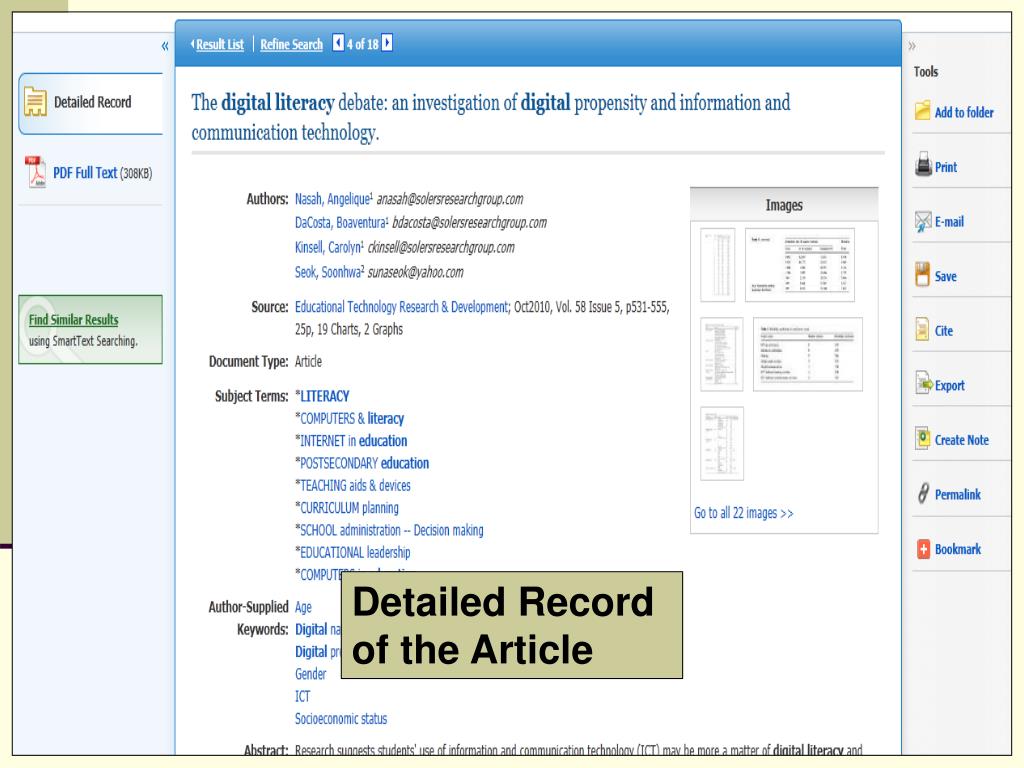Open the Detailed Record tab
The height and width of the screenshot is (768, 1024).
(x=91, y=103)
